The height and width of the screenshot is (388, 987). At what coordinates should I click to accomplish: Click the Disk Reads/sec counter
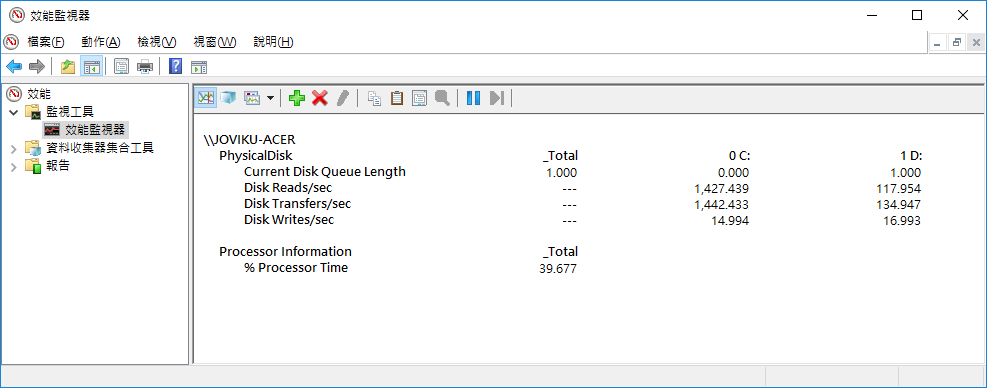288,188
